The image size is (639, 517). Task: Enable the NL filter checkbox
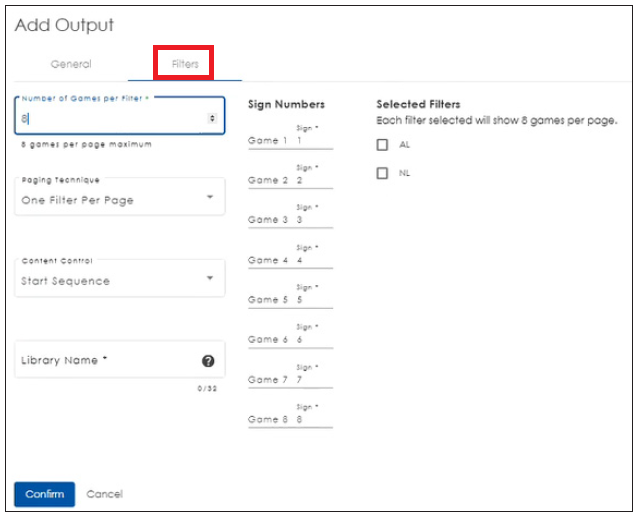coord(382,173)
